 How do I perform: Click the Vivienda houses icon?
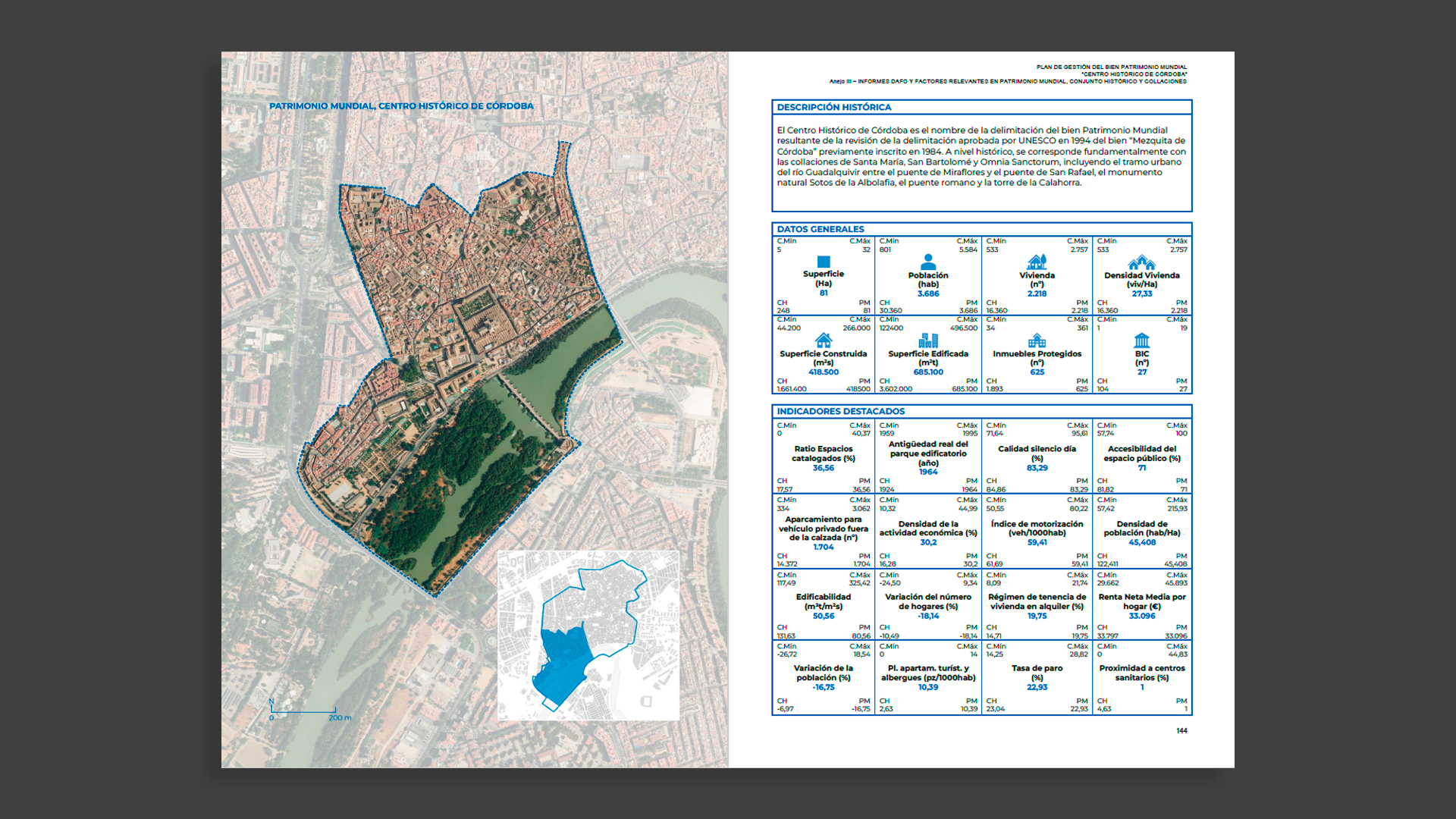1037,262
